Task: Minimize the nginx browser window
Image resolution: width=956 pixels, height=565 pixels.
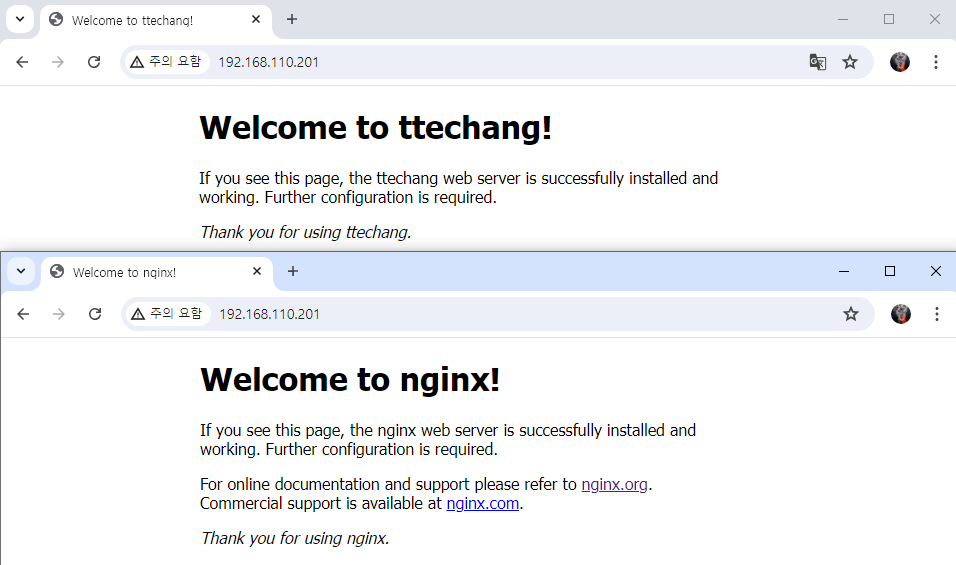Action: 844,271
